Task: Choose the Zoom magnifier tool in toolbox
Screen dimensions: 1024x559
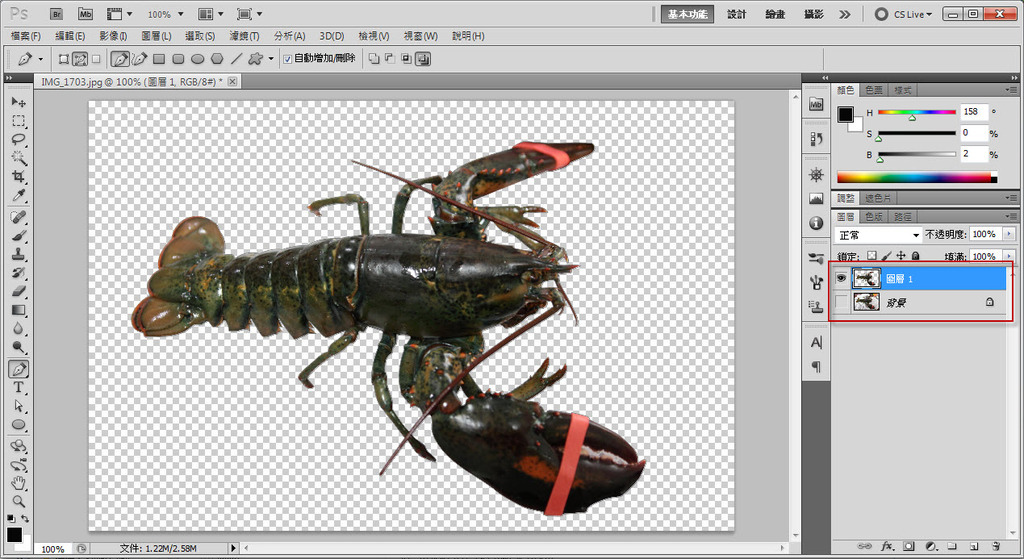Action: point(18,500)
